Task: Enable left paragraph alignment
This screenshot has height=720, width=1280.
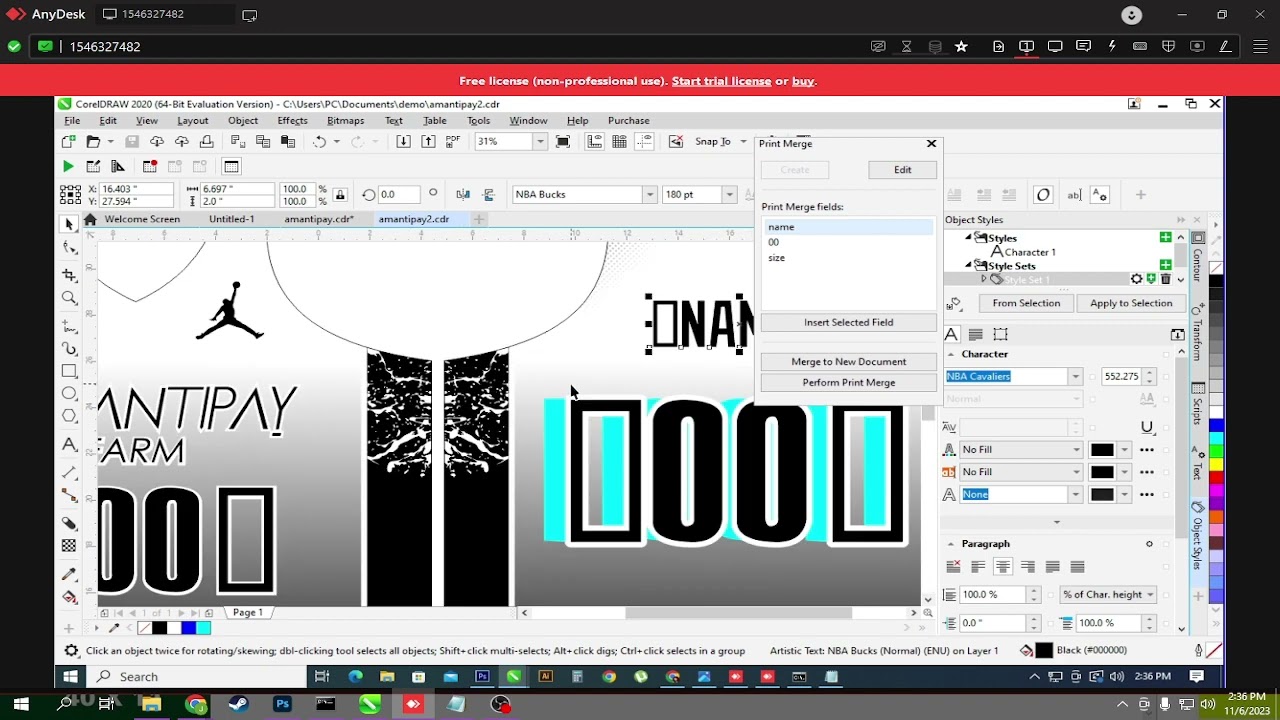Action: 978,567
